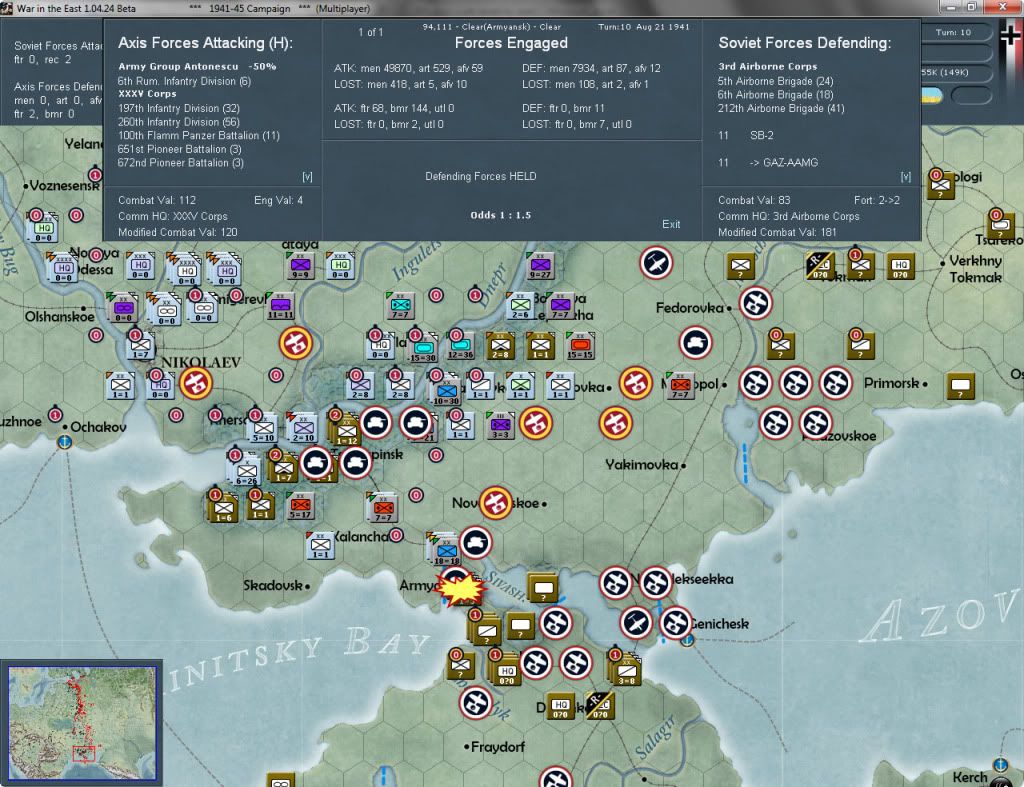Click the tank marker beside the 18=18 stack
Screen dimensions: 1024x787
click(x=475, y=542)
